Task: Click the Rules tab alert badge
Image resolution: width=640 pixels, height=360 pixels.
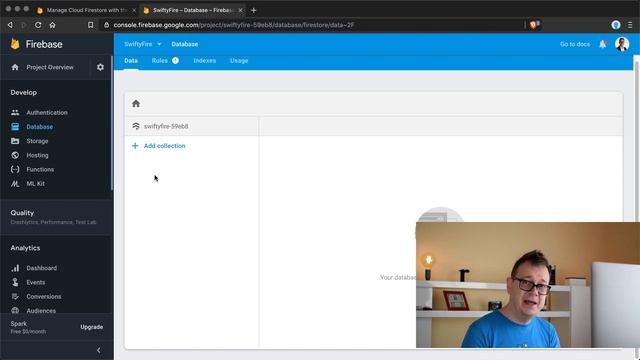Action: pyautogui.click(x=175, y=60)
